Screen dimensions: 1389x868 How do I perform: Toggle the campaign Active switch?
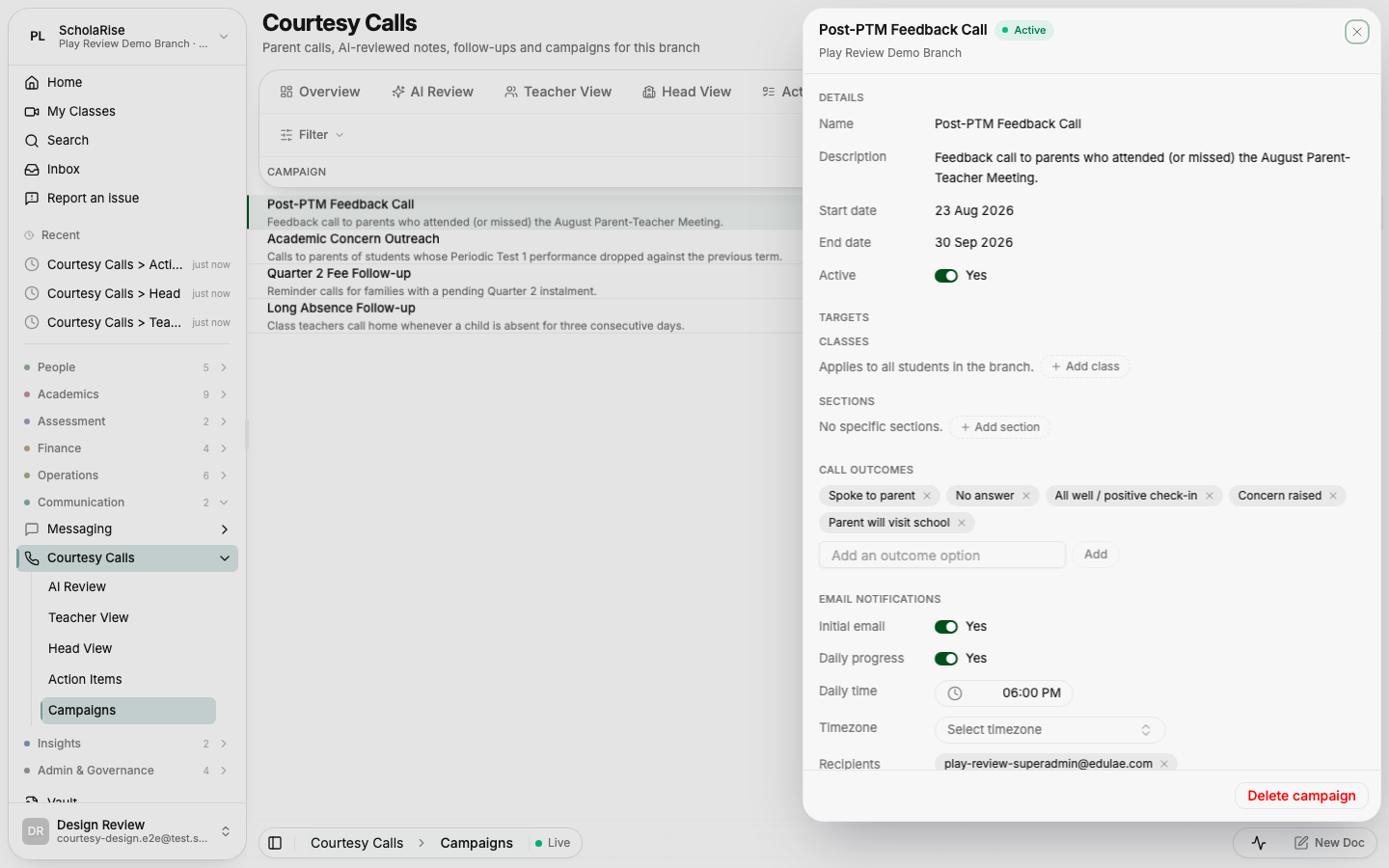(946, 276)
